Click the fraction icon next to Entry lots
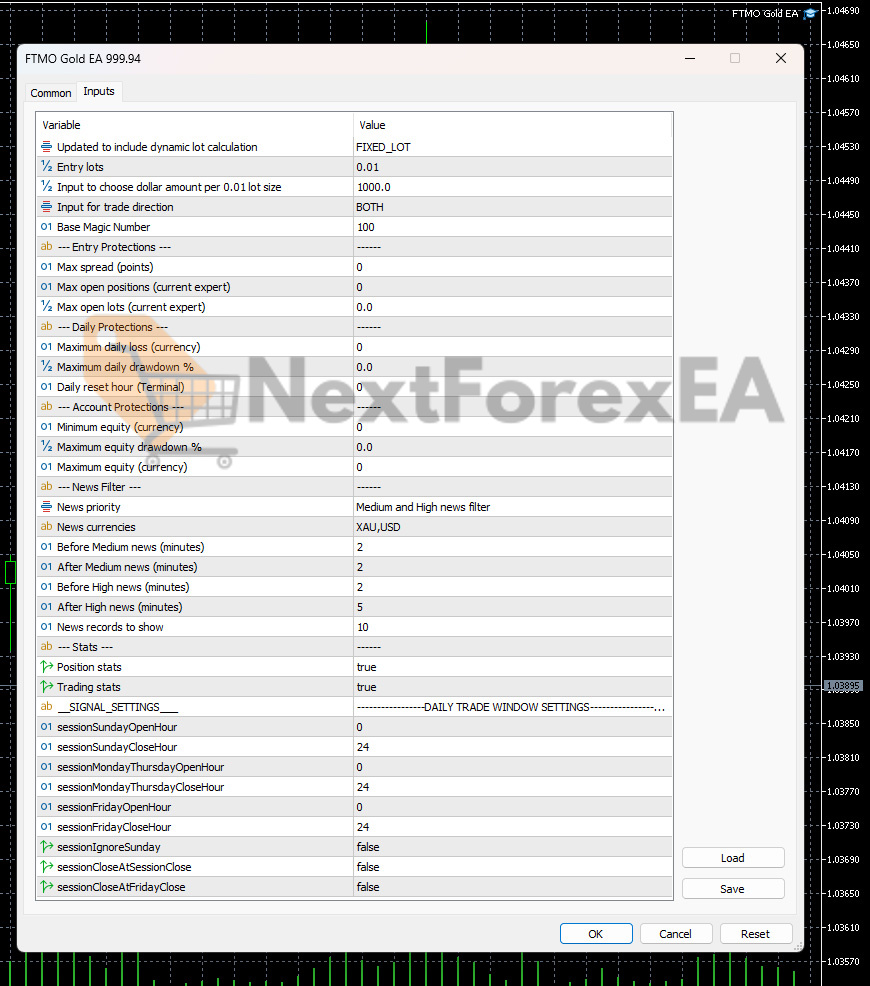The height and width of the screenshot is (986, 870). (46, 167)
